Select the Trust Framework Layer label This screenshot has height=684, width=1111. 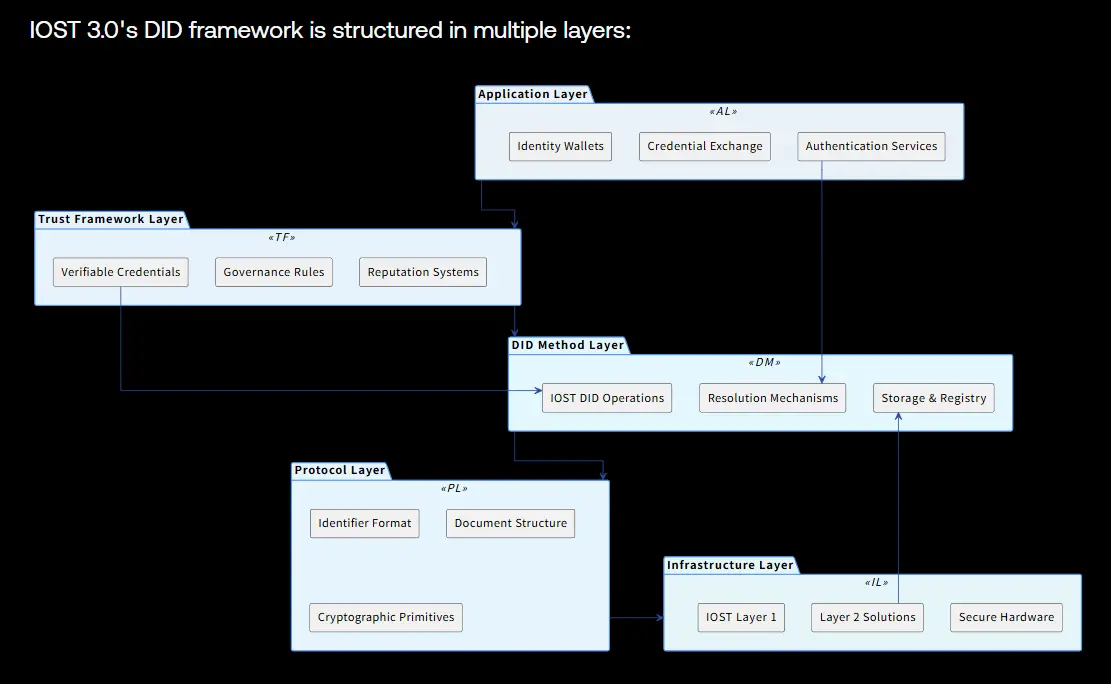(111, 220)
